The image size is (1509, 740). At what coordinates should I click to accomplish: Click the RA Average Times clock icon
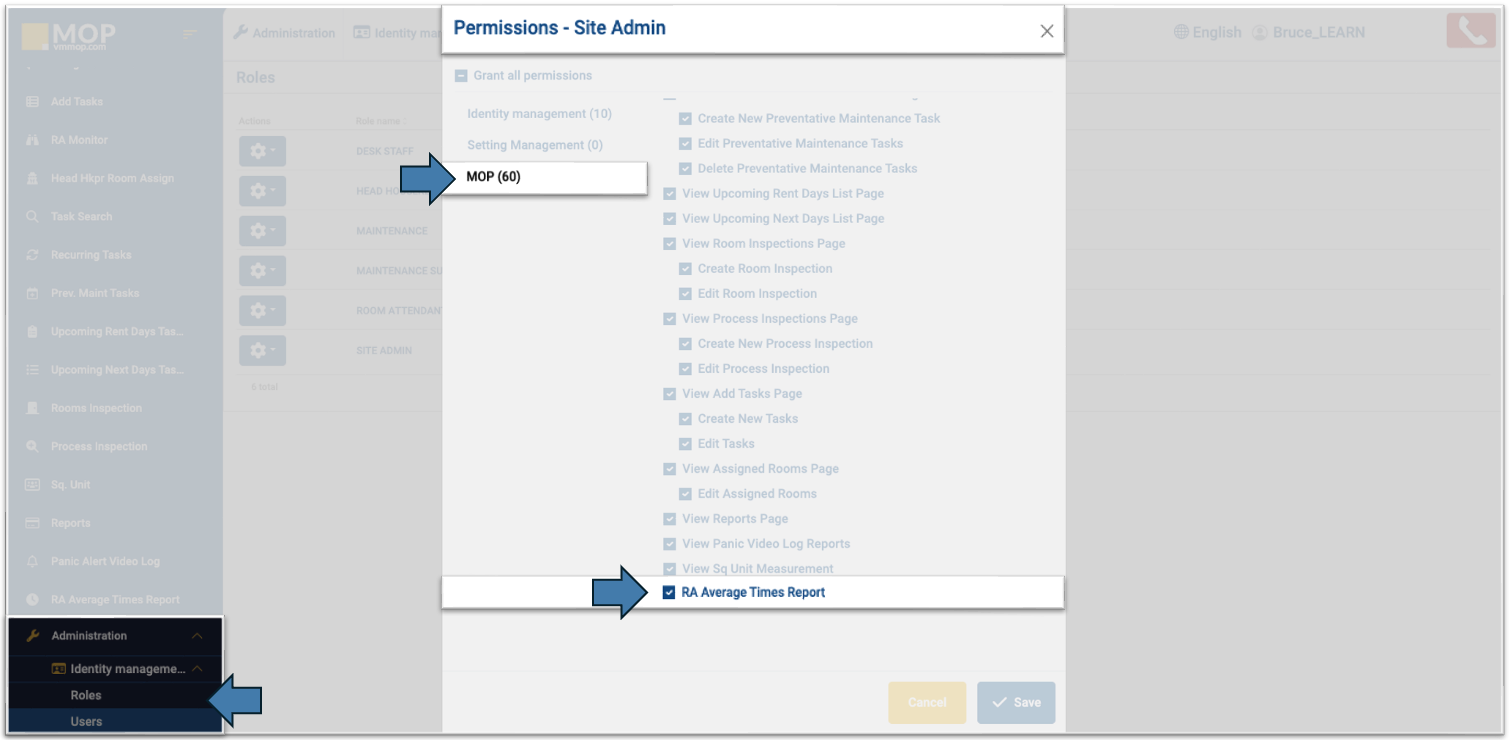tap(32, 600)
